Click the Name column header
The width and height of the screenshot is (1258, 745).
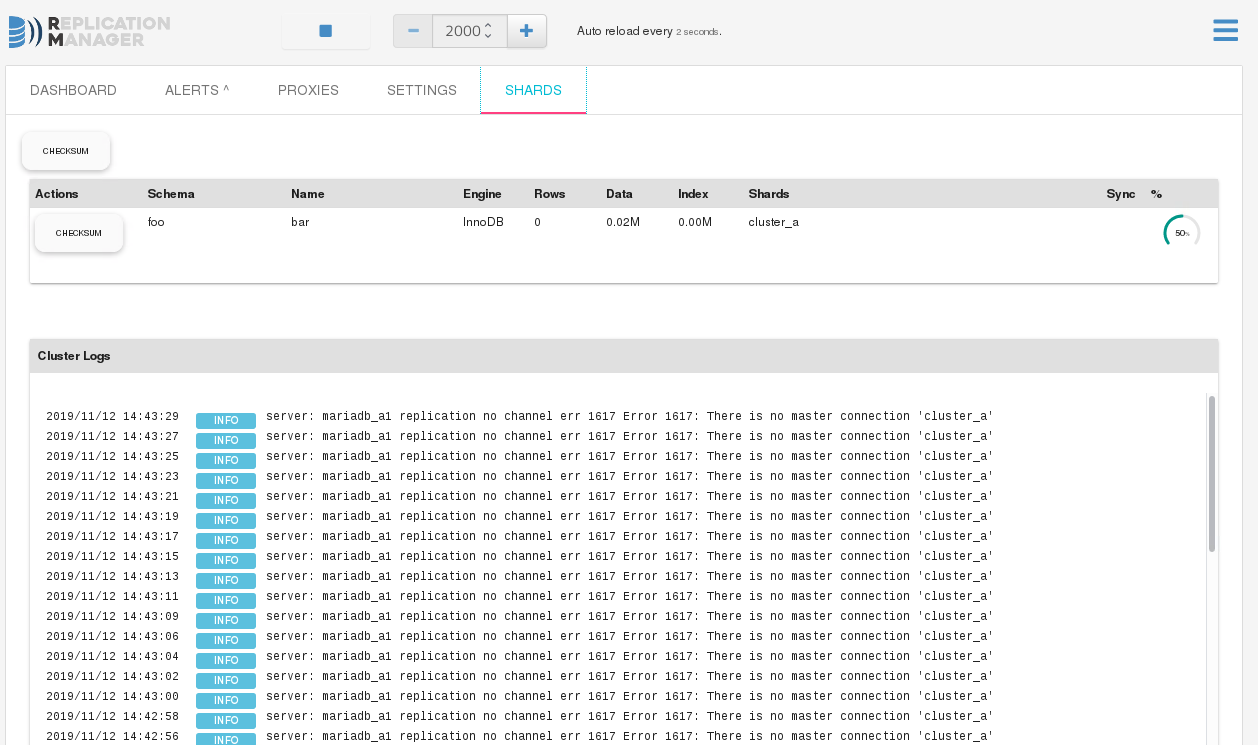pos(308,194)
